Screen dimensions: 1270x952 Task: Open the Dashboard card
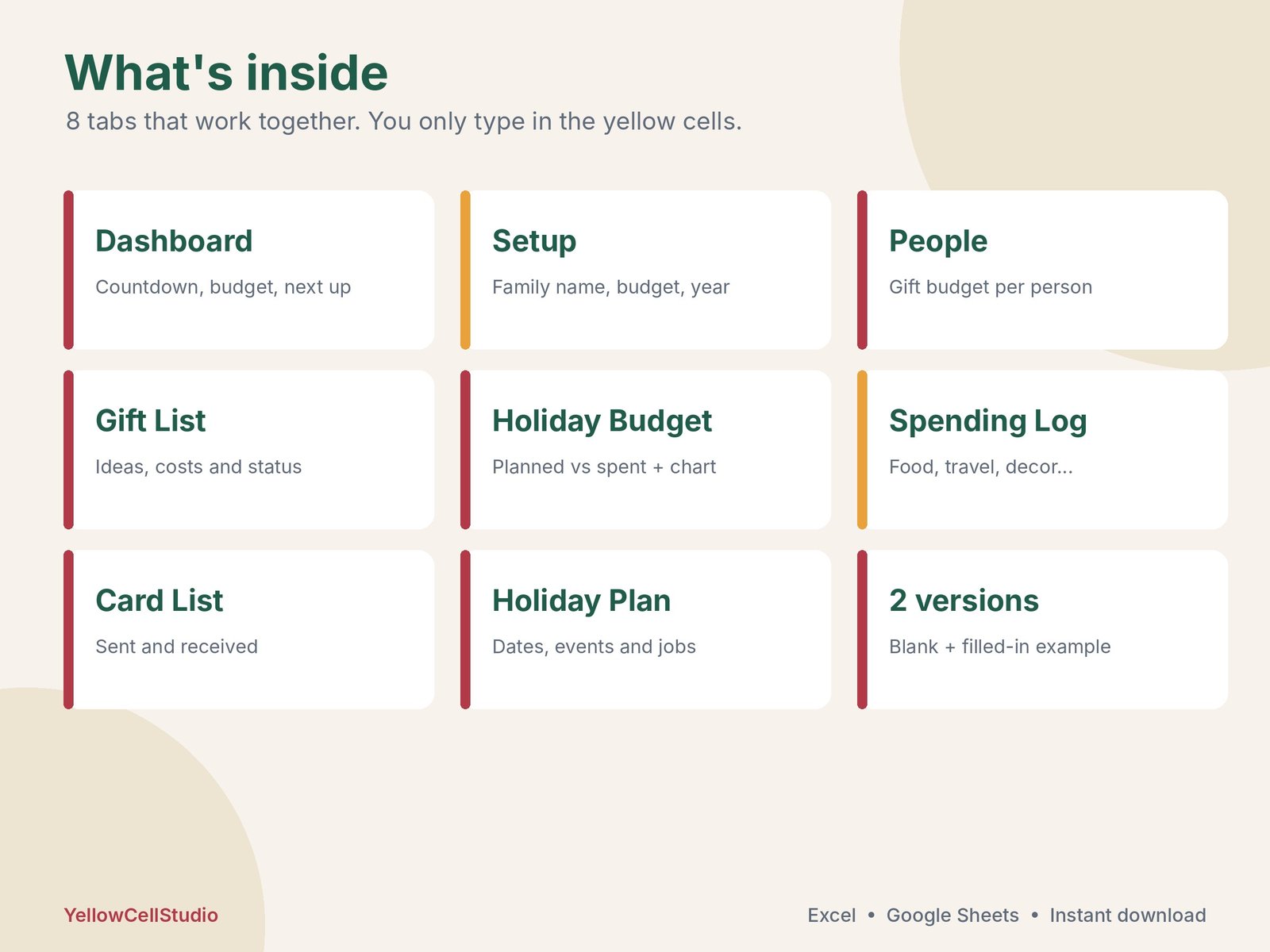[248, 270]
